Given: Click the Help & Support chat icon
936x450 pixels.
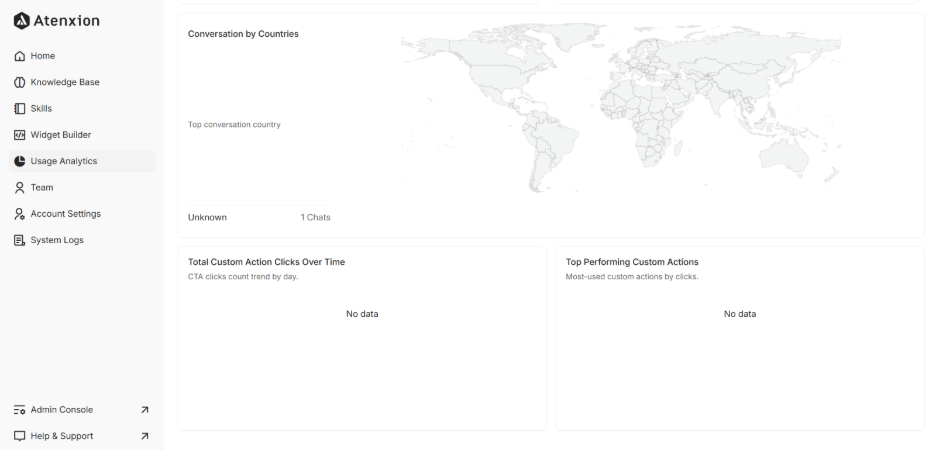Looking at the screenshot, I should [x=20, y=436].
